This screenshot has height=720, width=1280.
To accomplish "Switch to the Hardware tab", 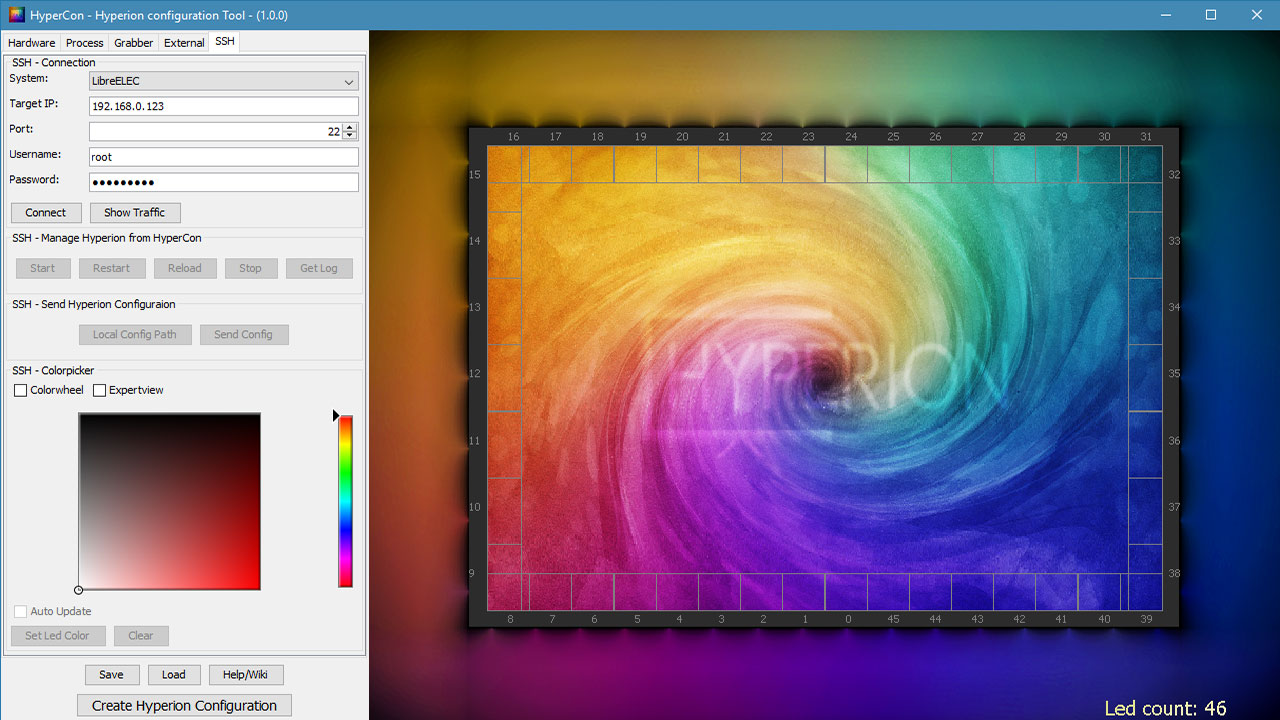I will pyautogui.click(x=32, y=43).
